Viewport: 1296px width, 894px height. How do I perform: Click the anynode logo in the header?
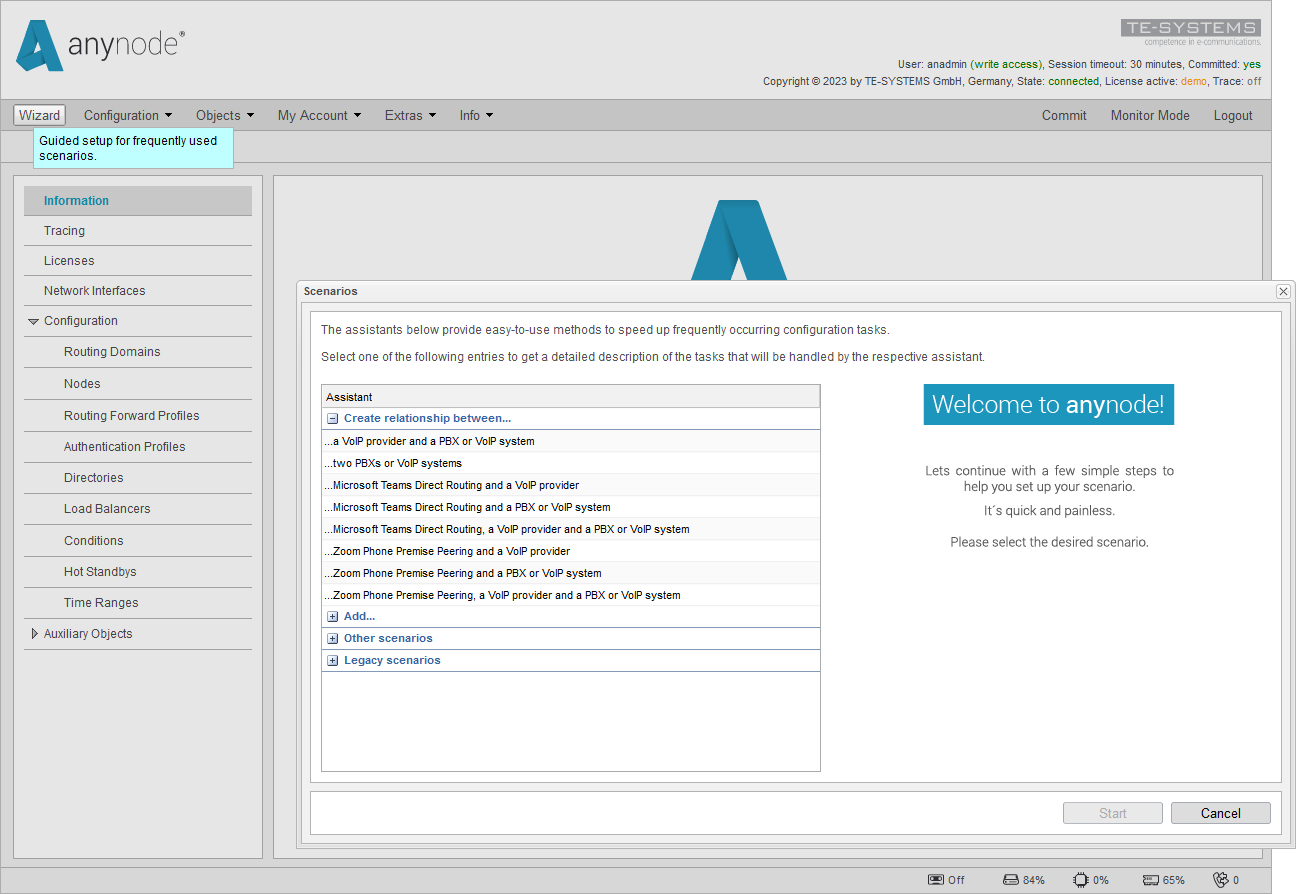pos(100,46)
